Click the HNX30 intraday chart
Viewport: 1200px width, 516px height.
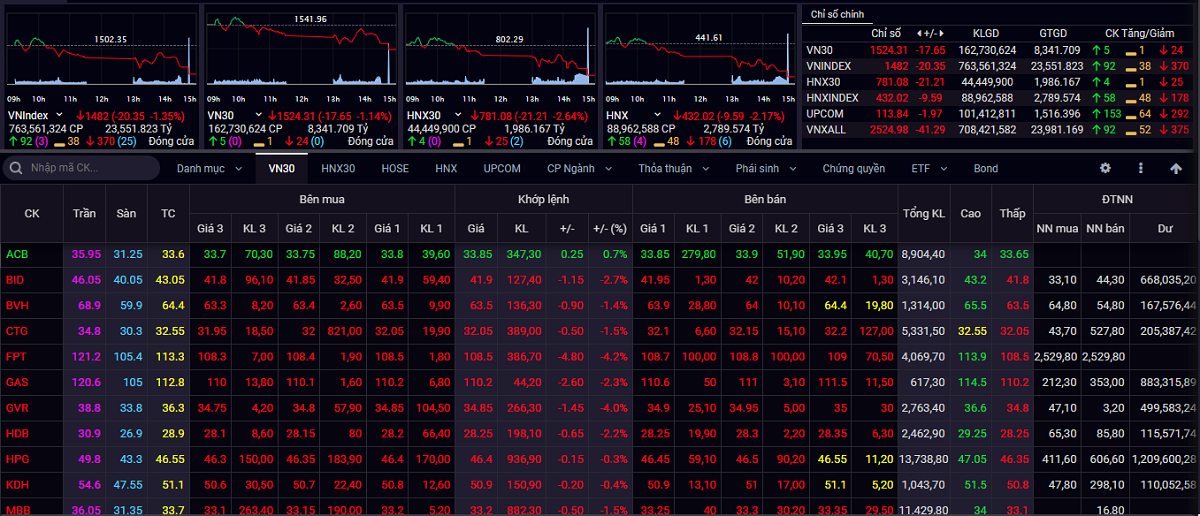500,49
